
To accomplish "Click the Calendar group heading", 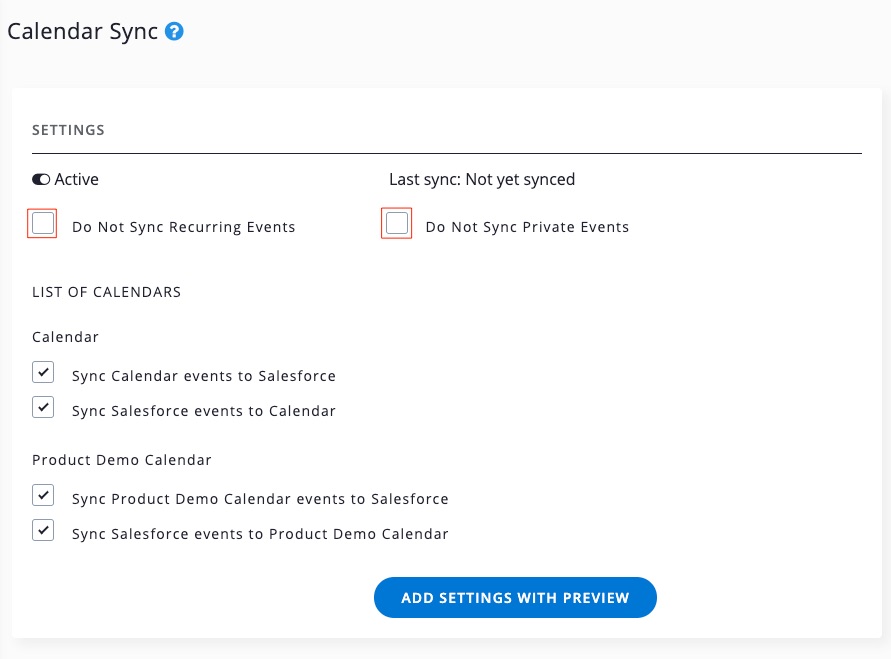I will tap(66, 338).
